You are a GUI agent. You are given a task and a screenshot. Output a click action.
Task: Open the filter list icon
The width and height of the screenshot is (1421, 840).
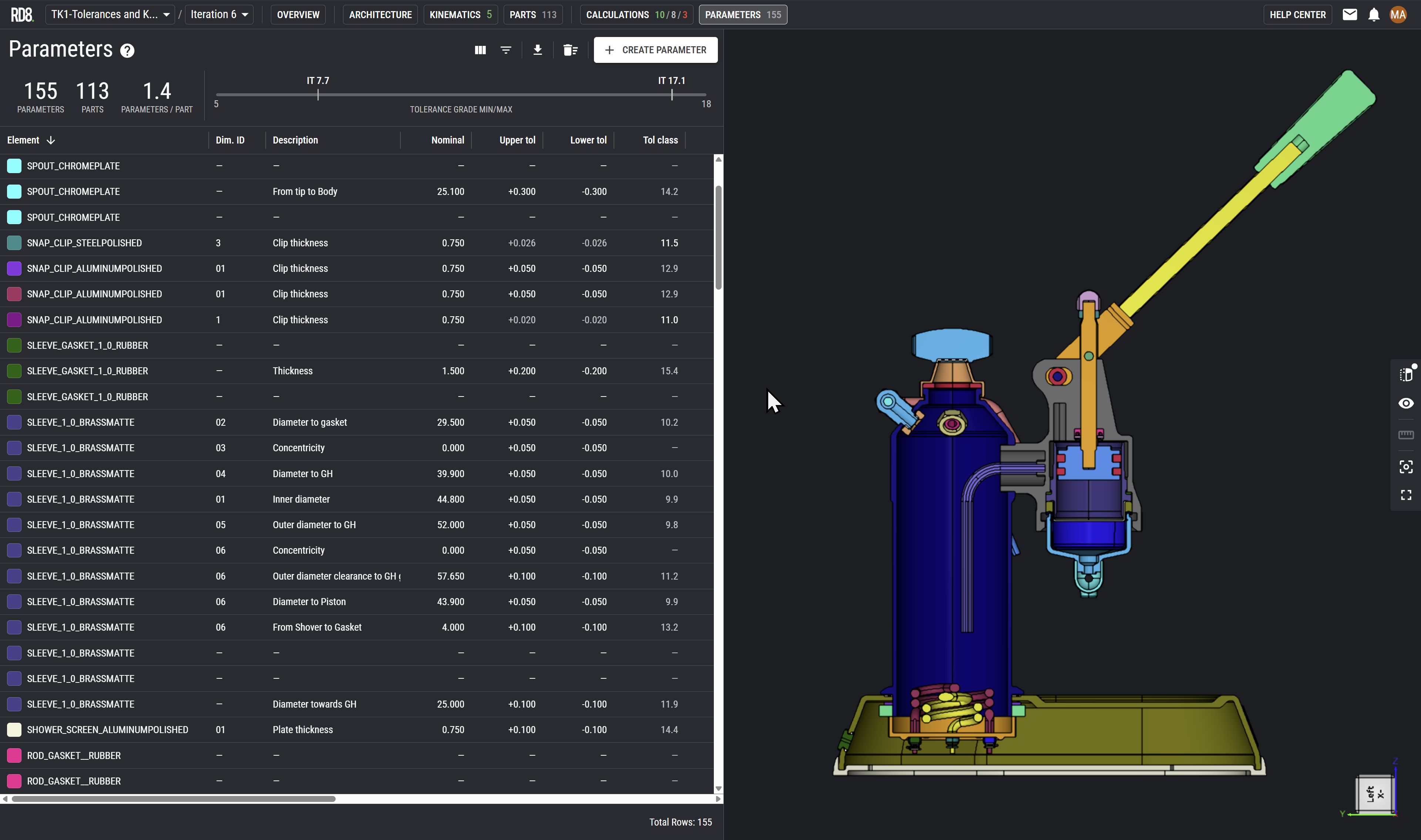pyautogui.click(x=505, y=50)
